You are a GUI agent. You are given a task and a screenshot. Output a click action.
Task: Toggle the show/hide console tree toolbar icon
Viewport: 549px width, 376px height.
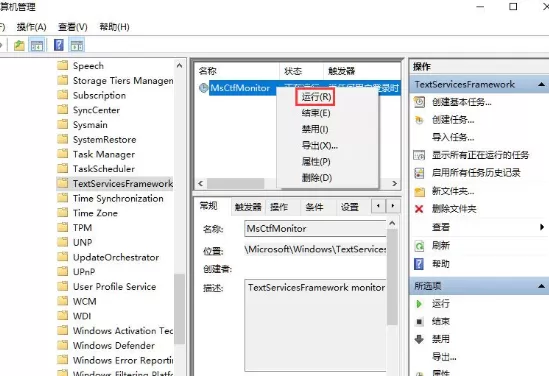point(37,45)
